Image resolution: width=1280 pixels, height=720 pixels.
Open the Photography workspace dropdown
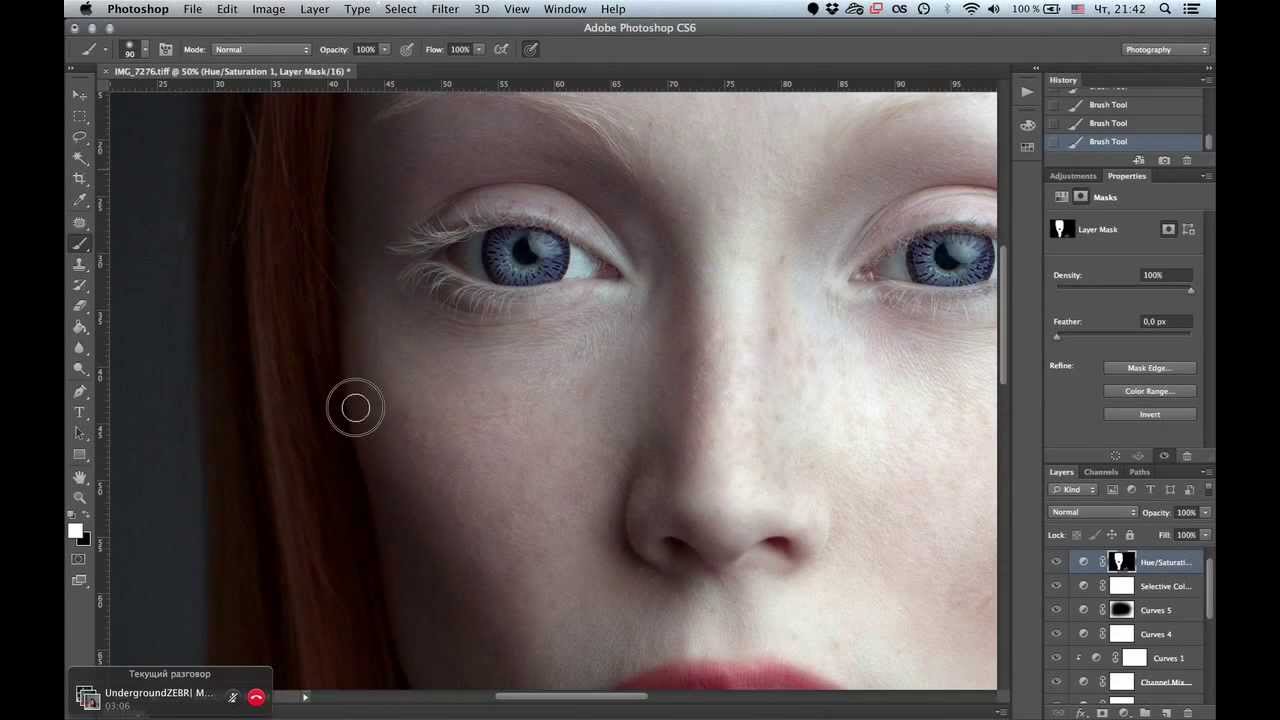(1166, 49)
